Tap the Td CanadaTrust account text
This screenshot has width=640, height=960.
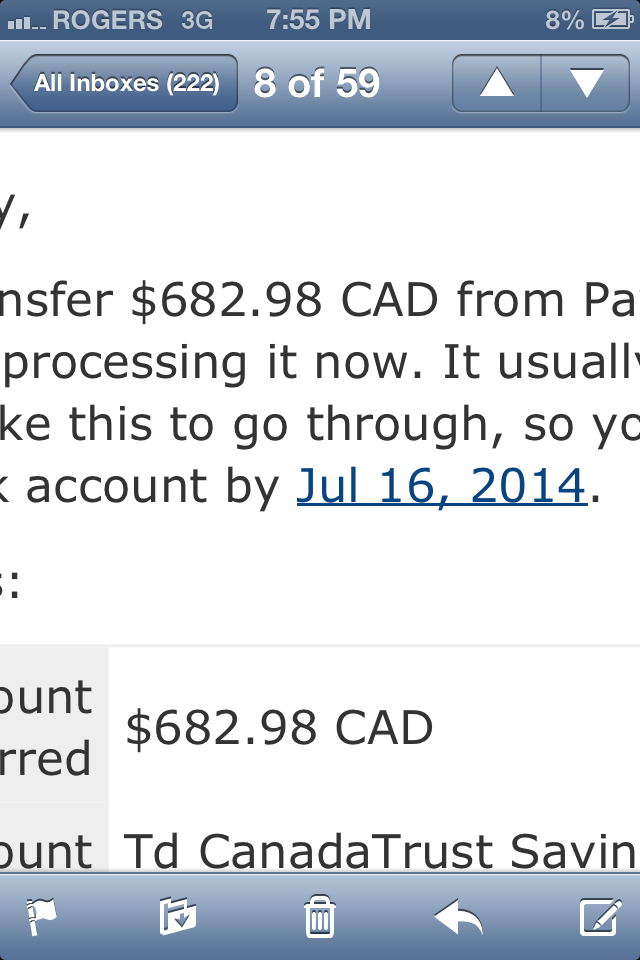(381, 851)
